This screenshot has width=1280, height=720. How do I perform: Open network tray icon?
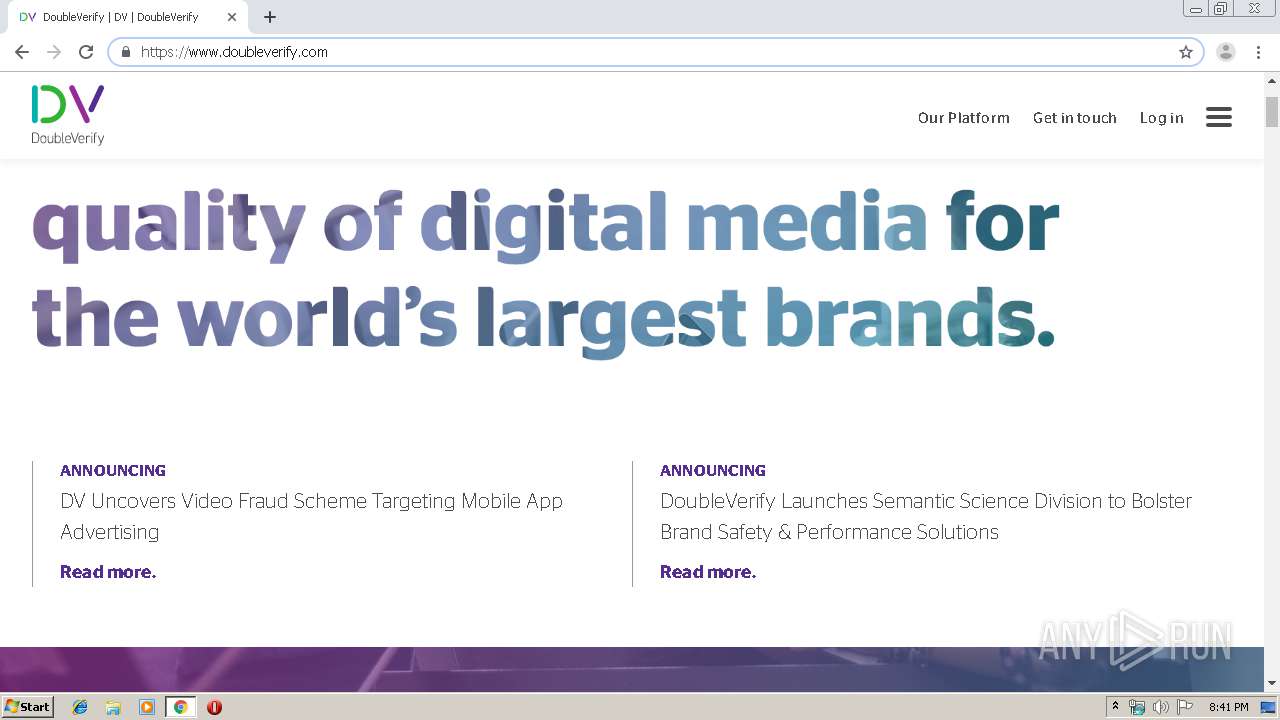pyautogui.click(x=1137, y=707)
